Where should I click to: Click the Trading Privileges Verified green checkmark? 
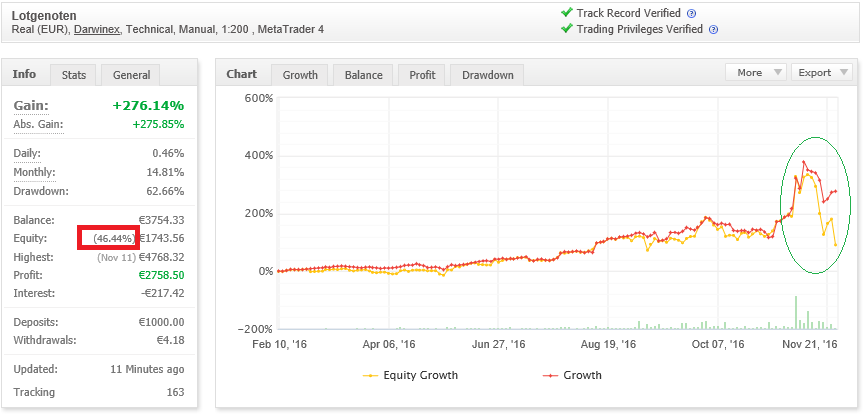point(568,29)
